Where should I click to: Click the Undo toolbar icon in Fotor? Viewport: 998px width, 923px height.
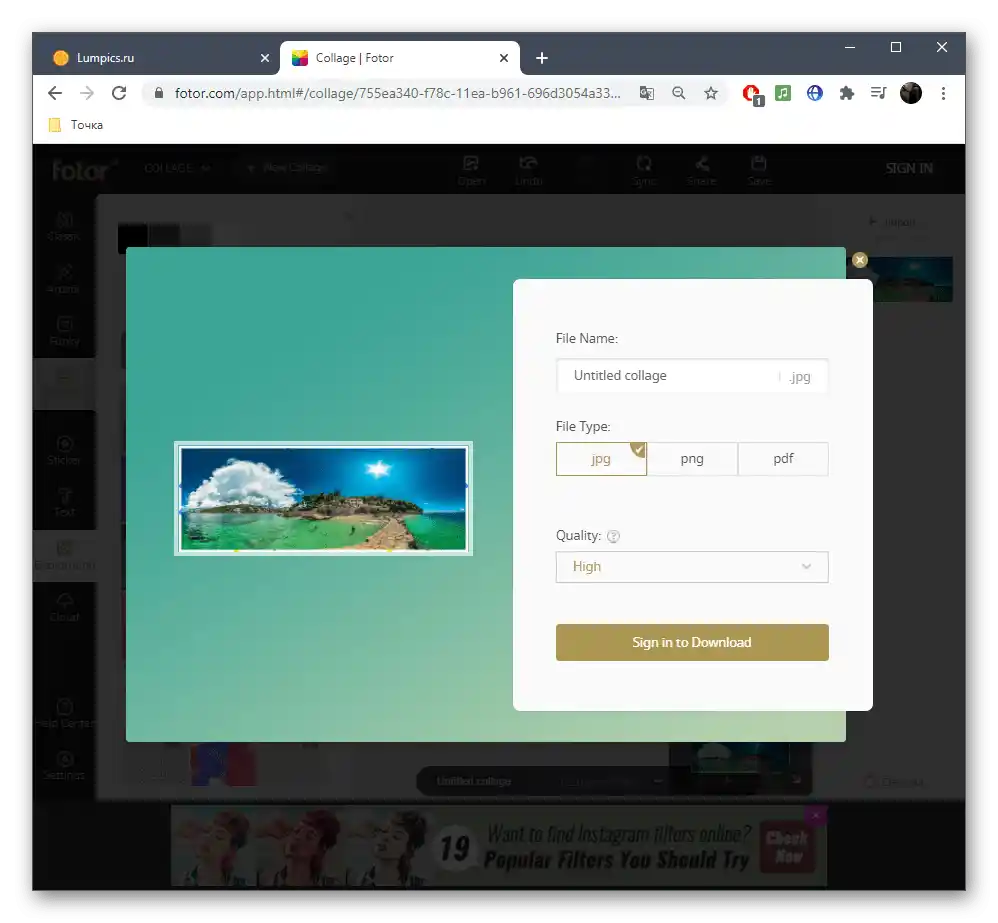(528, 171)
